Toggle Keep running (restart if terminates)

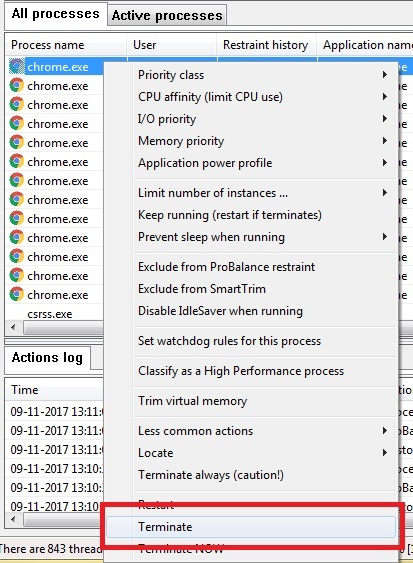[x=265, y=215]
